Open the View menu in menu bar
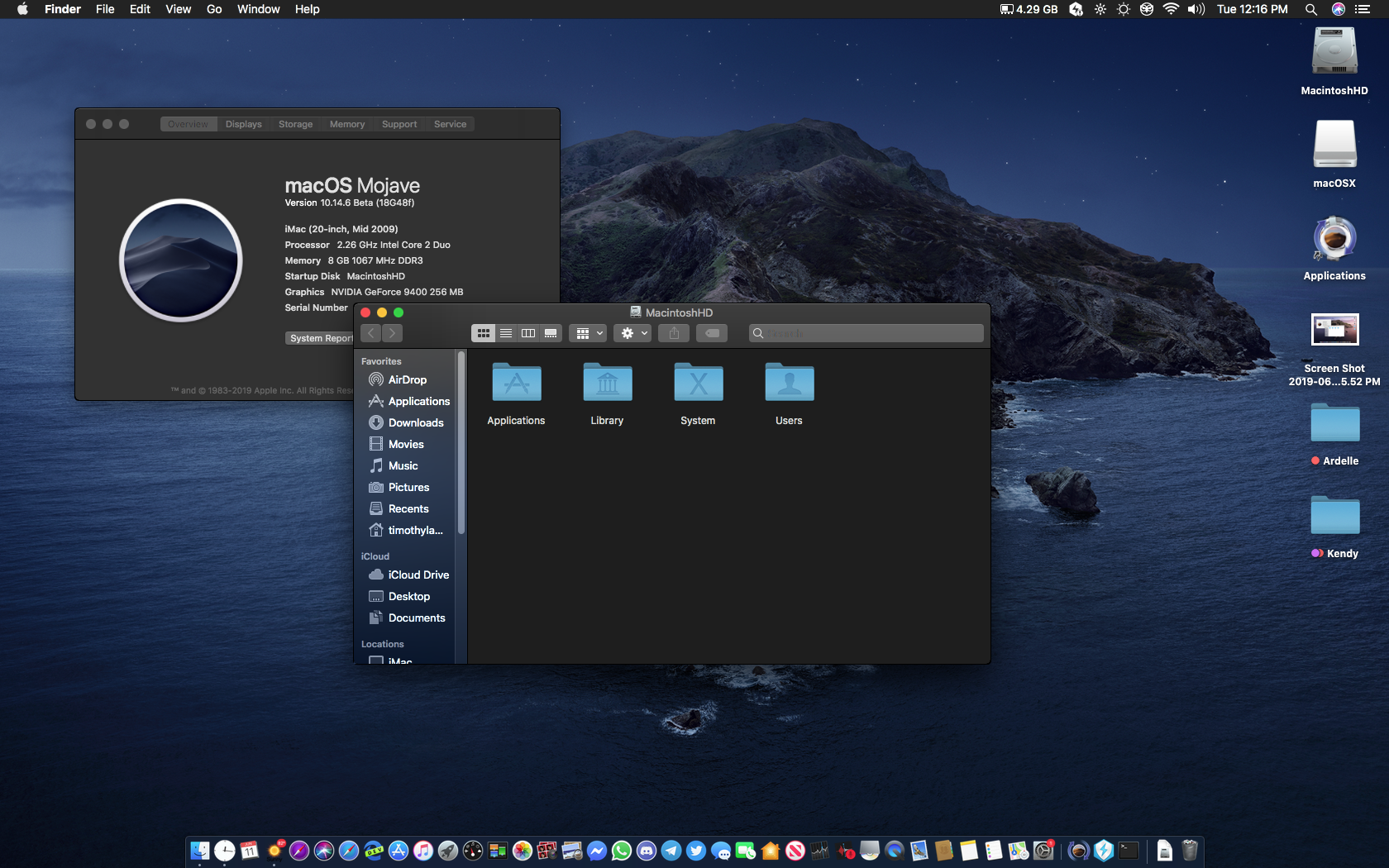The height and width of the screenshot is (868, 1389). (178, 9)
